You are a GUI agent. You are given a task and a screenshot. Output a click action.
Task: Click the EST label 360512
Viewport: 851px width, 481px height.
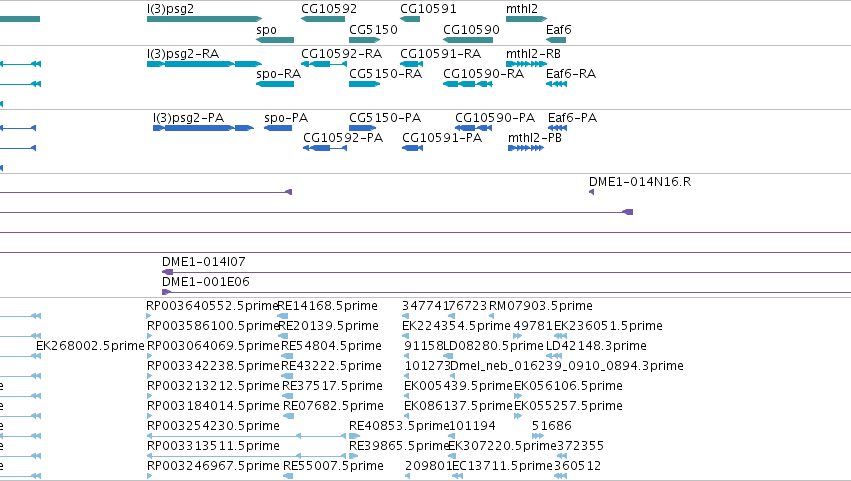coord(578,466)
